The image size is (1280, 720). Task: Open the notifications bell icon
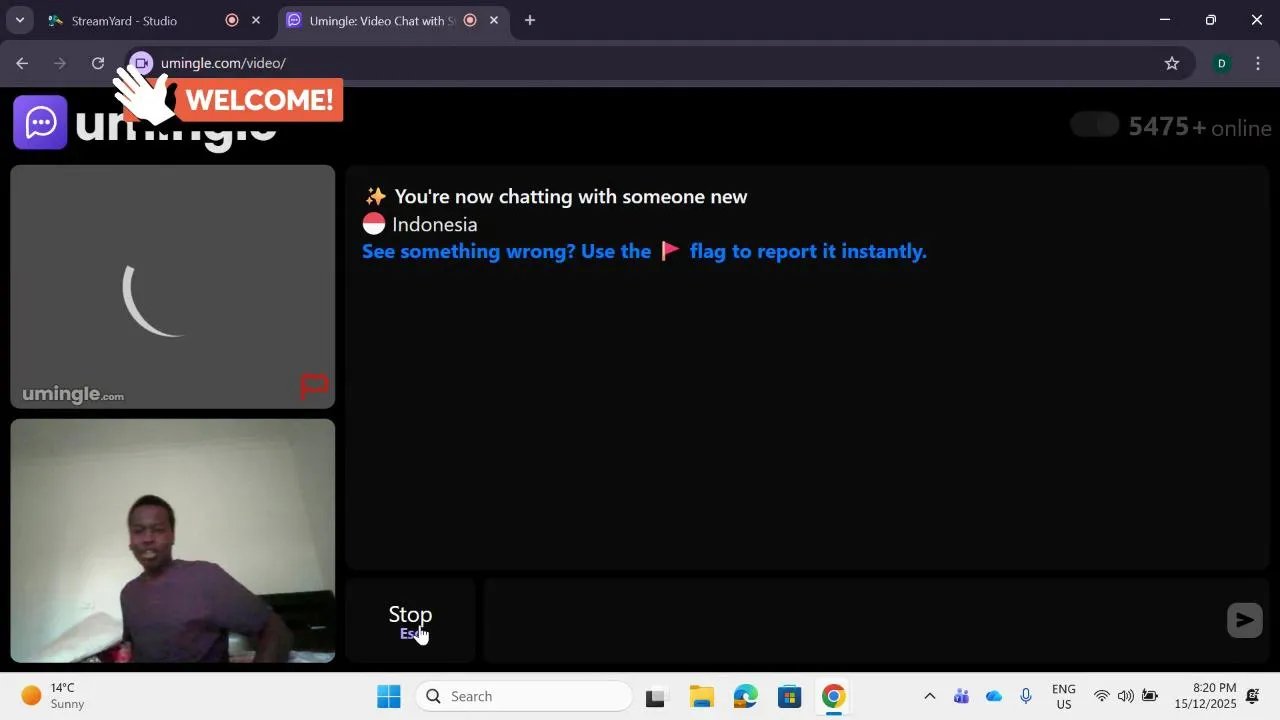[x=1253, y=696]
